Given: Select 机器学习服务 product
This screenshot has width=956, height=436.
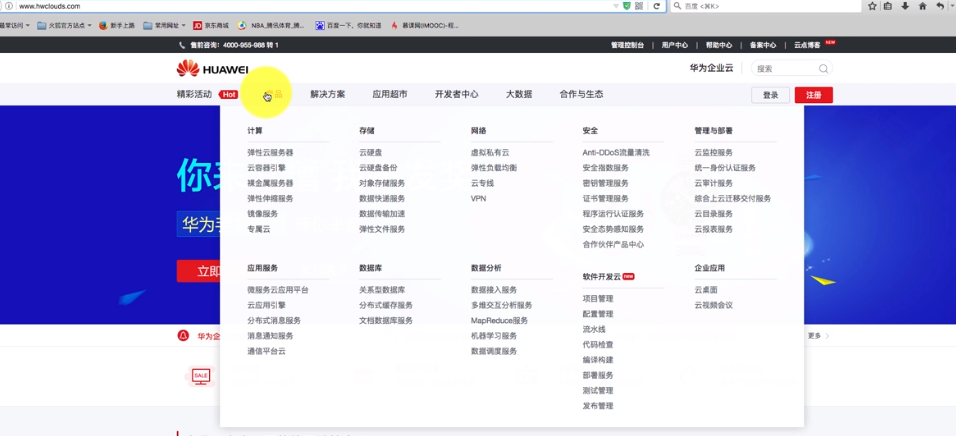Looking at the screenshot, I should [494, 336].
